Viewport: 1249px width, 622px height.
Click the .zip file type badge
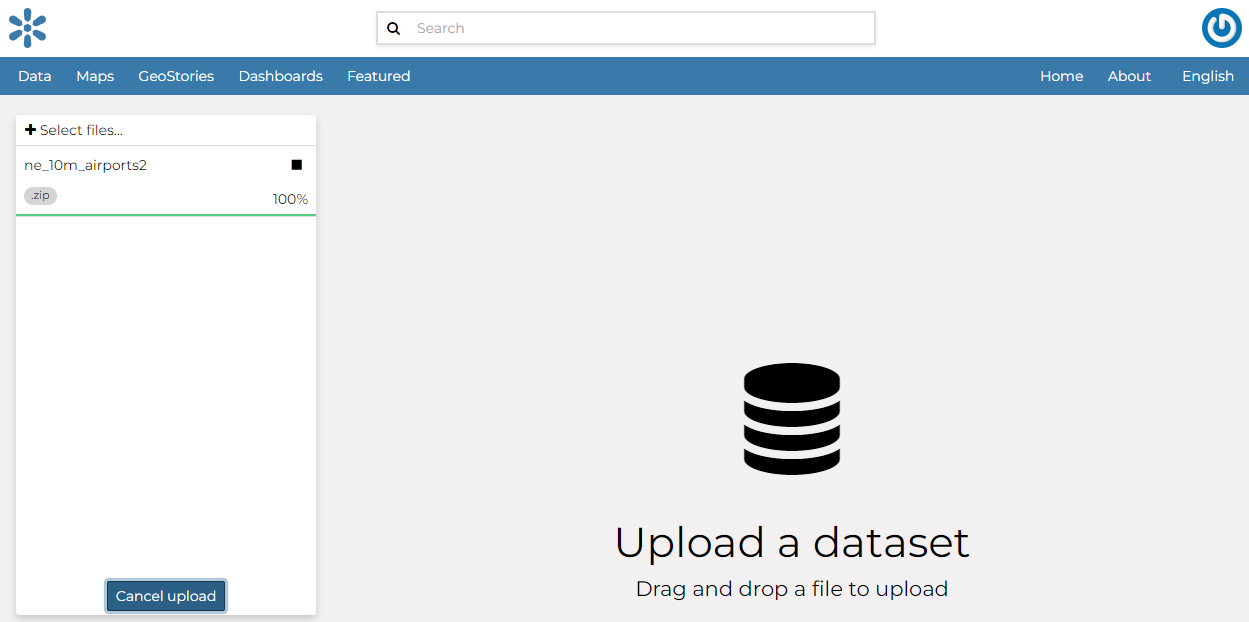point(39,195)
